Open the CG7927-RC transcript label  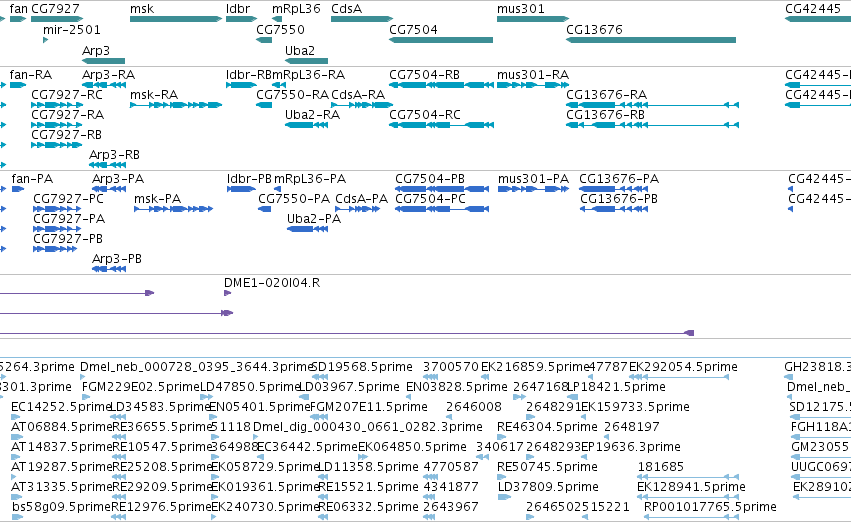pos(67,95)
